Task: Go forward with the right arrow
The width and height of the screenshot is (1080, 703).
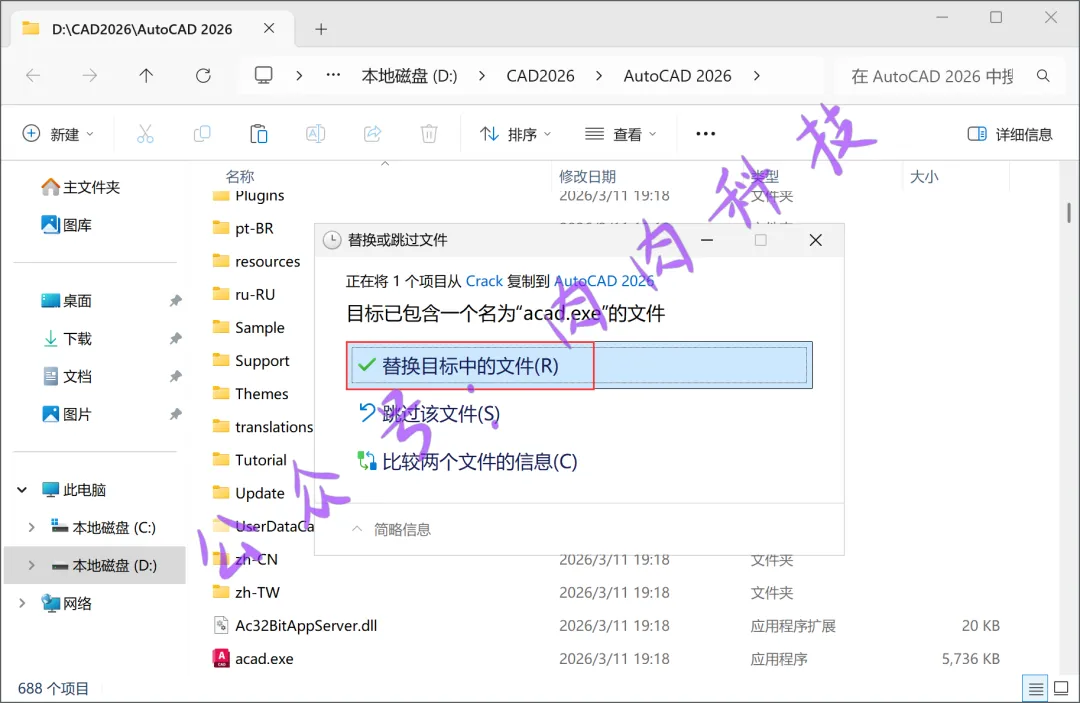Action: 90,76
